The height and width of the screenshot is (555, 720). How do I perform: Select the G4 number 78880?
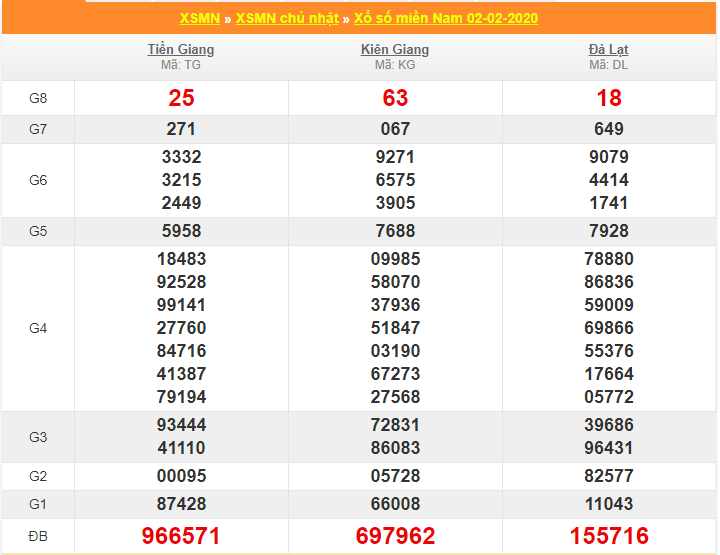click(x=609, y=259)
